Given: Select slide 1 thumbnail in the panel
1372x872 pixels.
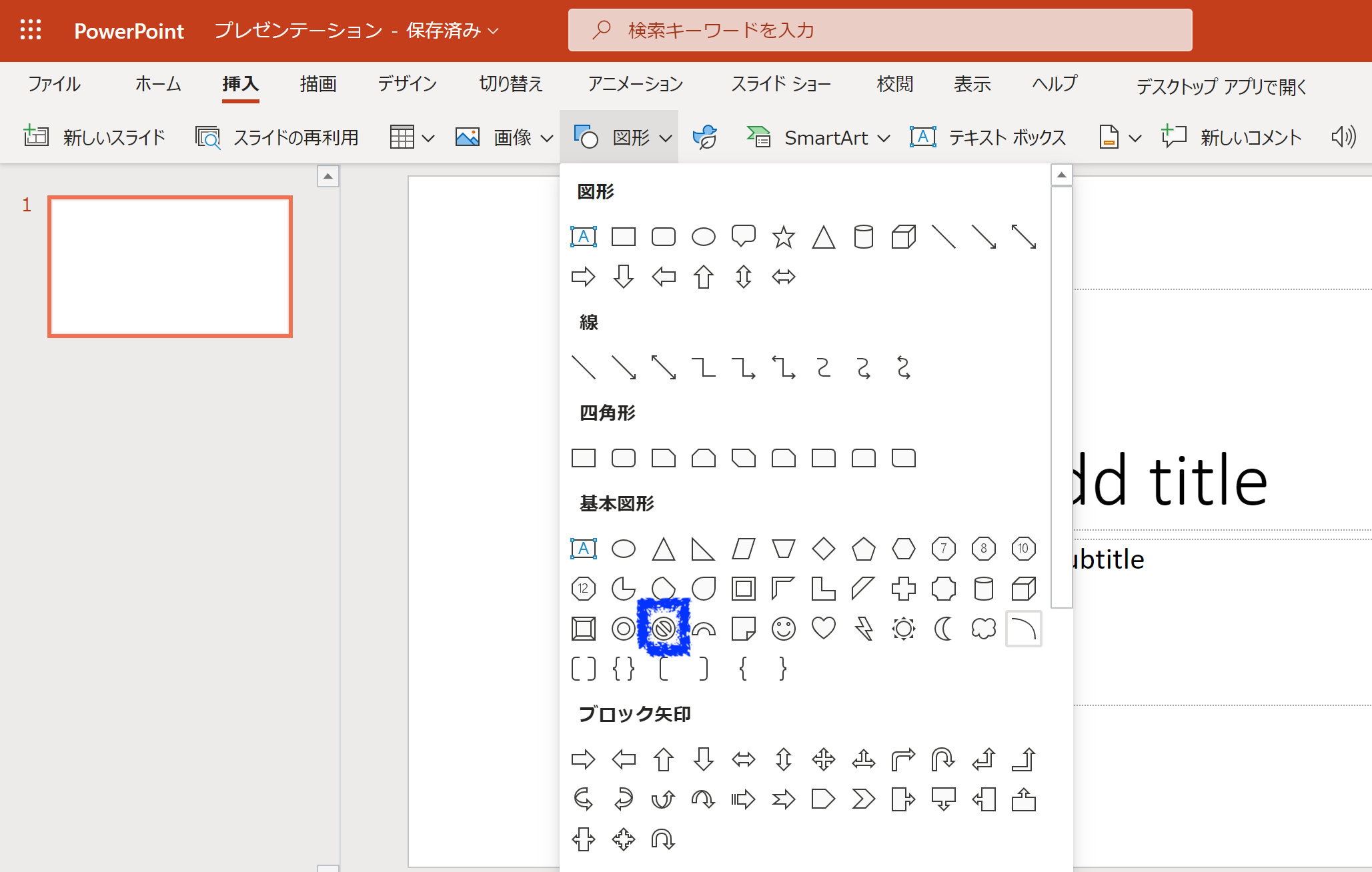Looking at the screenshot, I should (170, 267).
